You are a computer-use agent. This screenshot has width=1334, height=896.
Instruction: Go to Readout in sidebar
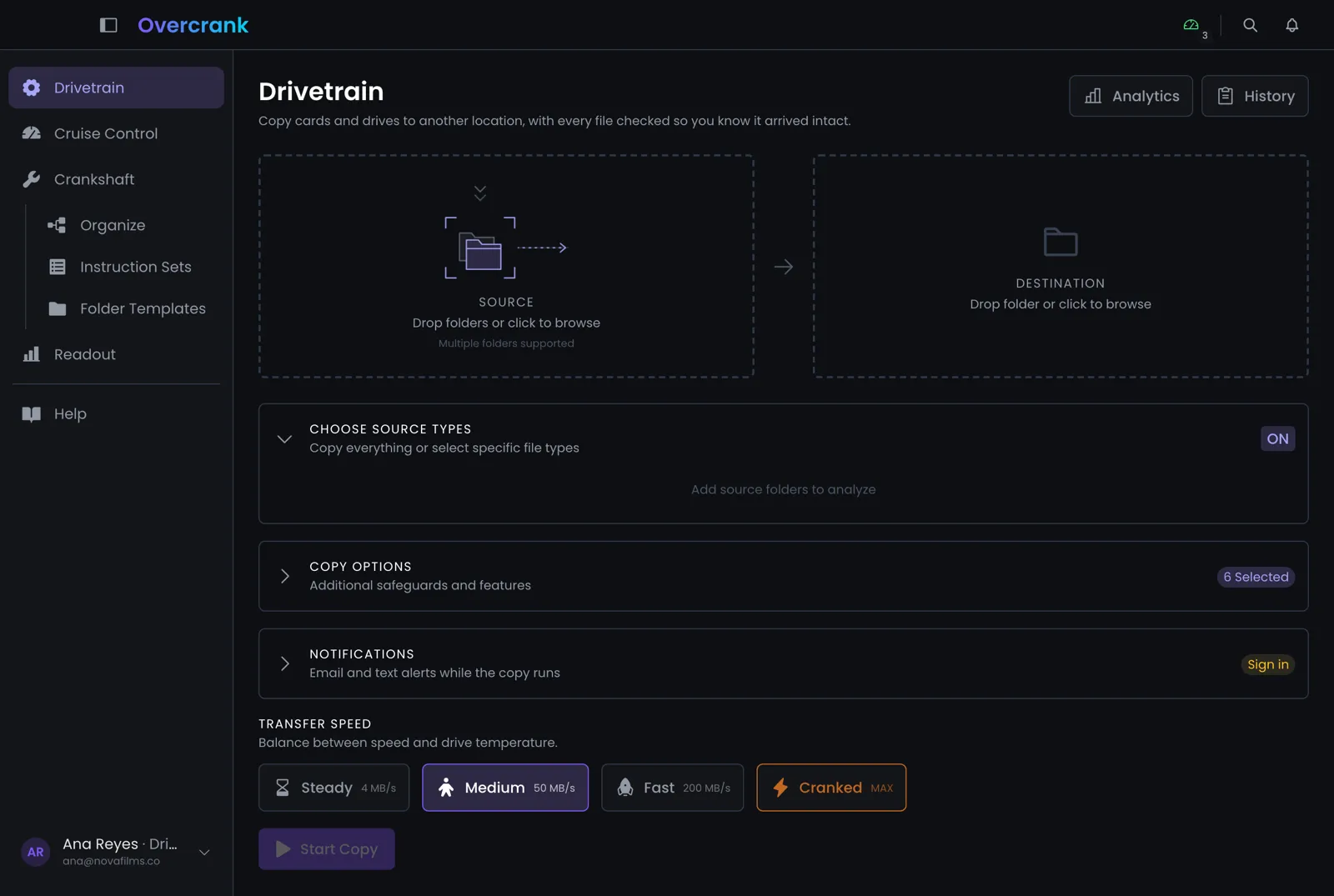point(116,354)
